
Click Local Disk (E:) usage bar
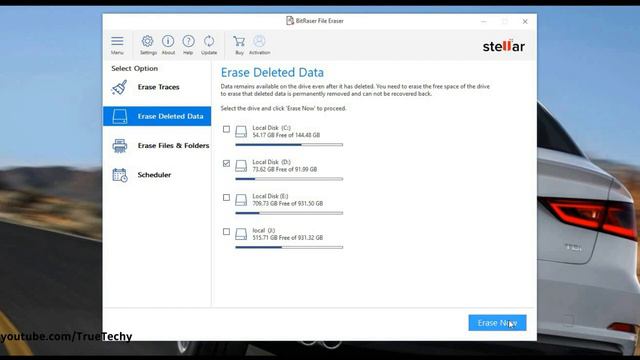click(x=289, y=213)
